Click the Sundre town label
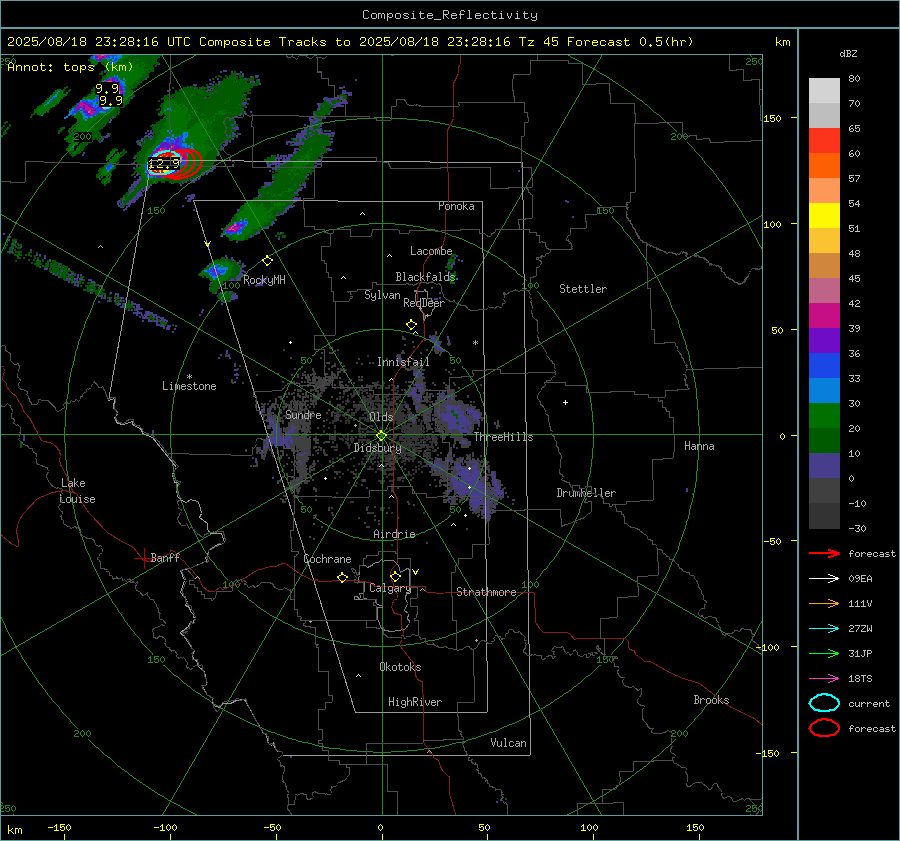900x841 pixels. (x=303, y=414)
